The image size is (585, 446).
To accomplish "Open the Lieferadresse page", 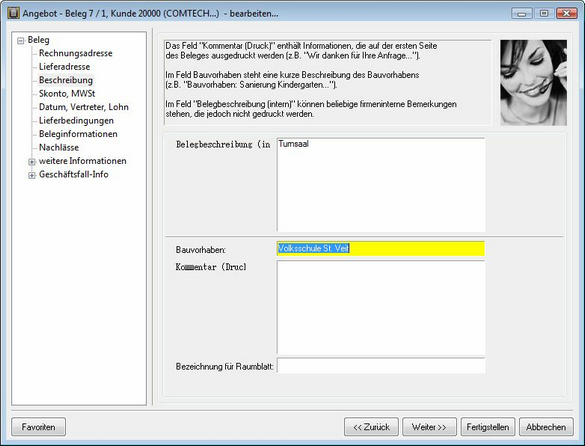I will click(x=65, y=67).
